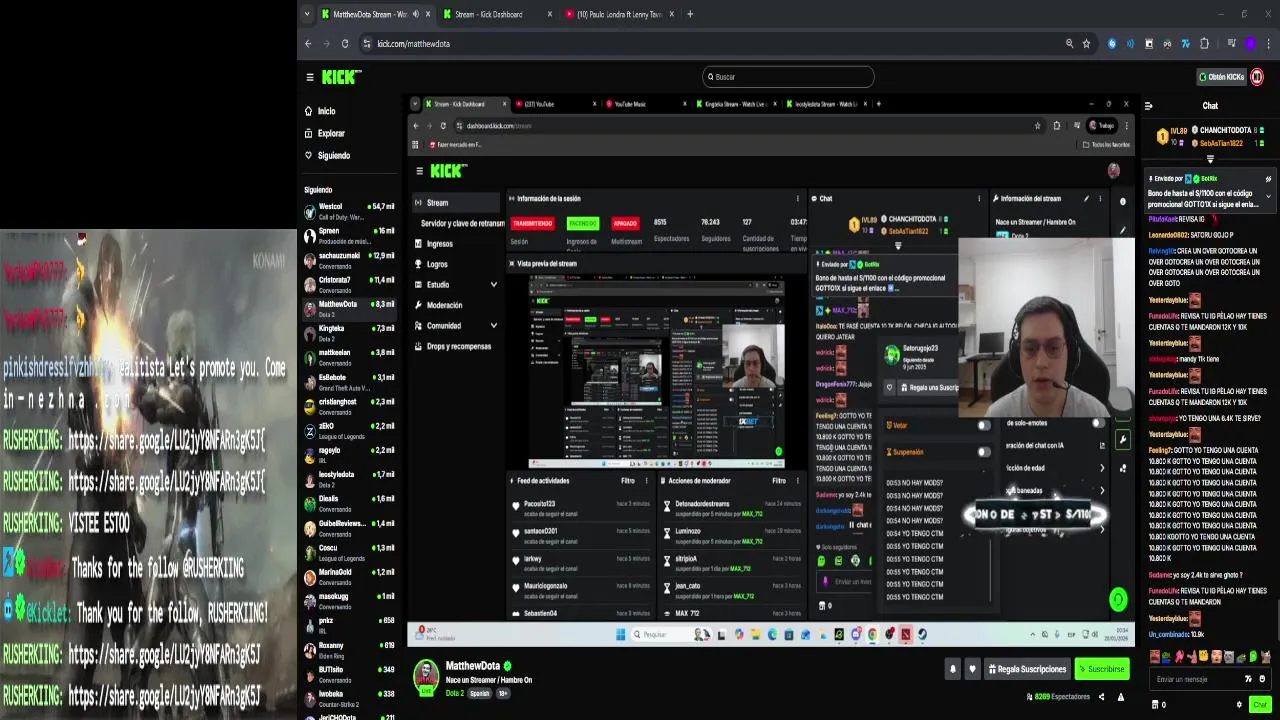Viewport: 1280px width, 720px height.
Task: Click MatthewDota's channel avatar below video
Action: (x=427, y=675)
